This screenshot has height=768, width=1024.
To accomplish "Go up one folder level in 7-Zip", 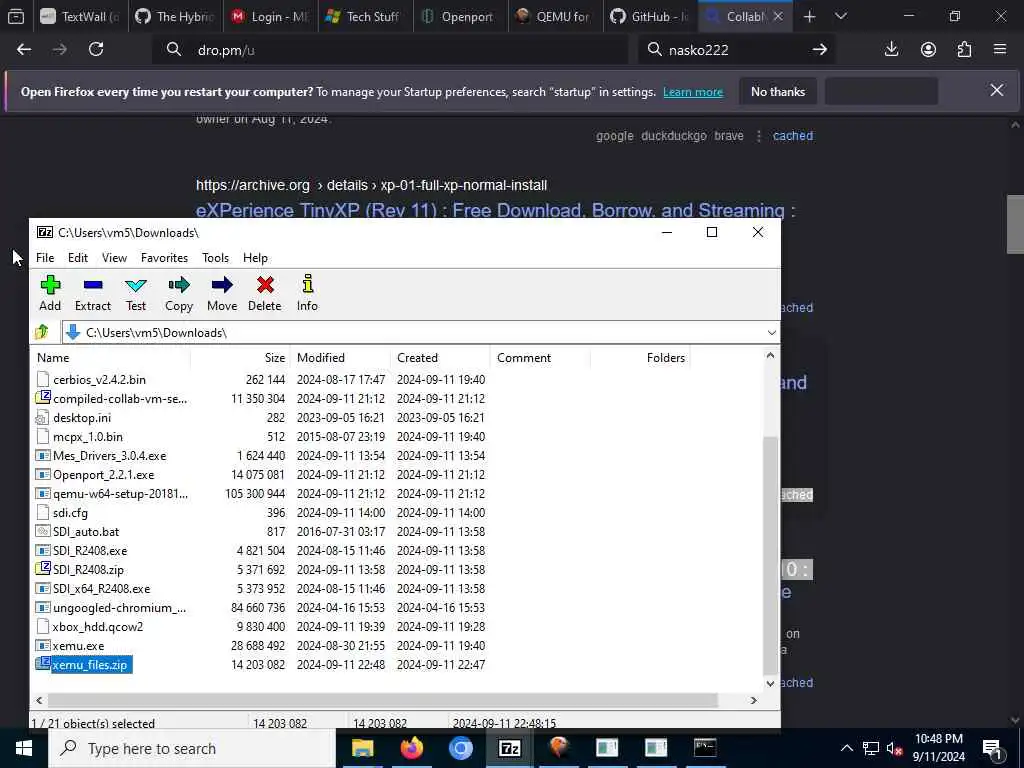I will tap(42, 332).
